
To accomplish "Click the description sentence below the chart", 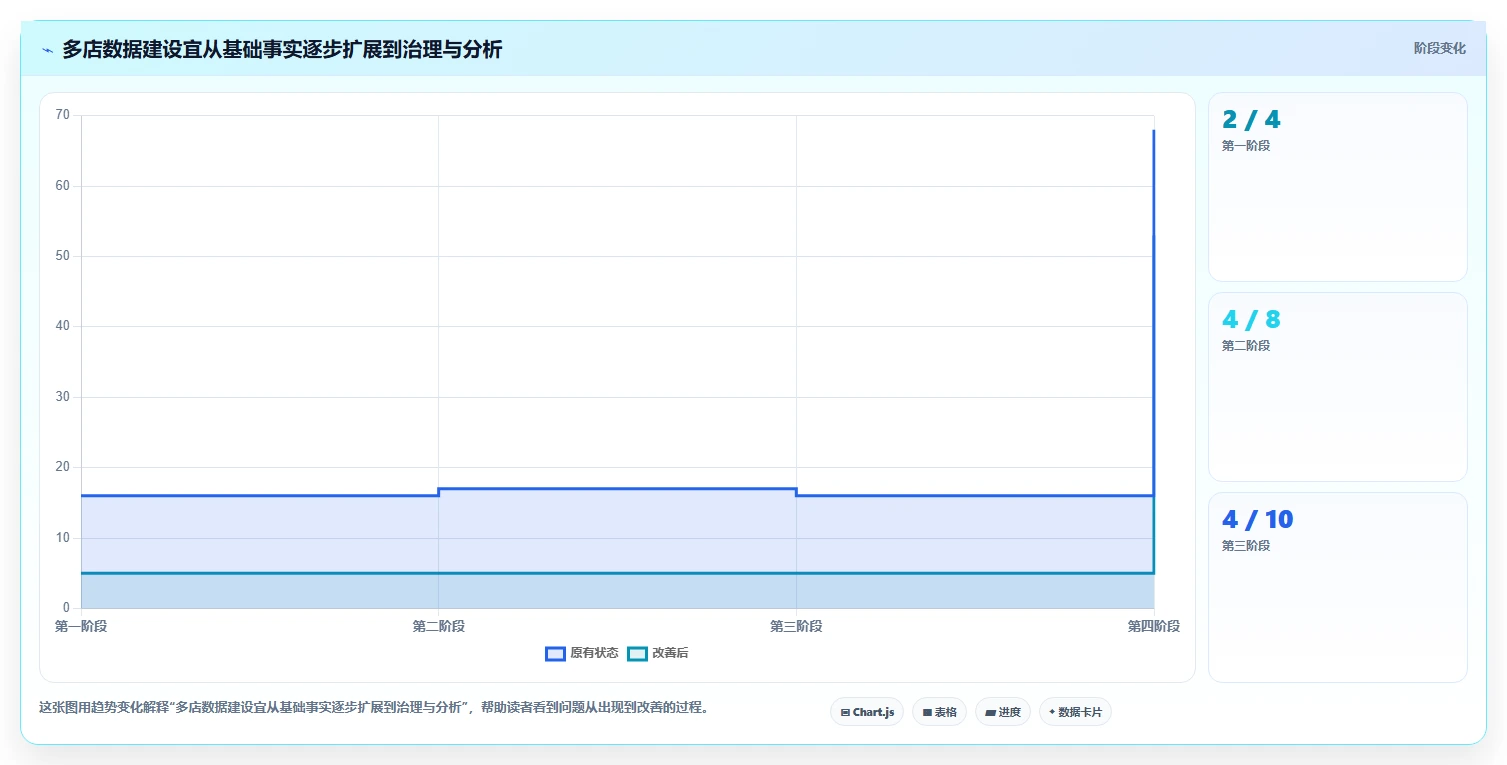I will [x=375, y=707].
